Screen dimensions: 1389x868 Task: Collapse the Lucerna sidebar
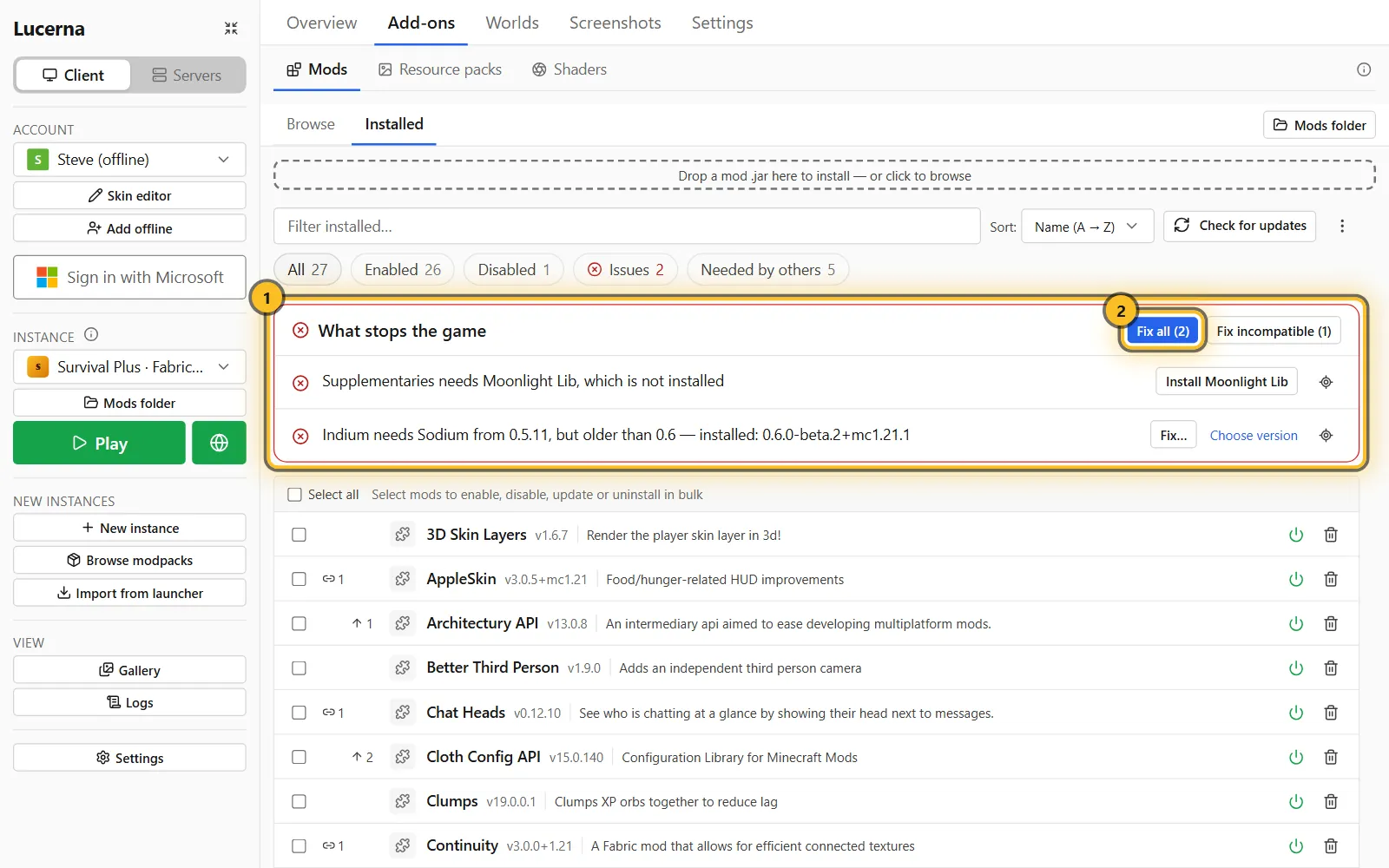point(231,29)
